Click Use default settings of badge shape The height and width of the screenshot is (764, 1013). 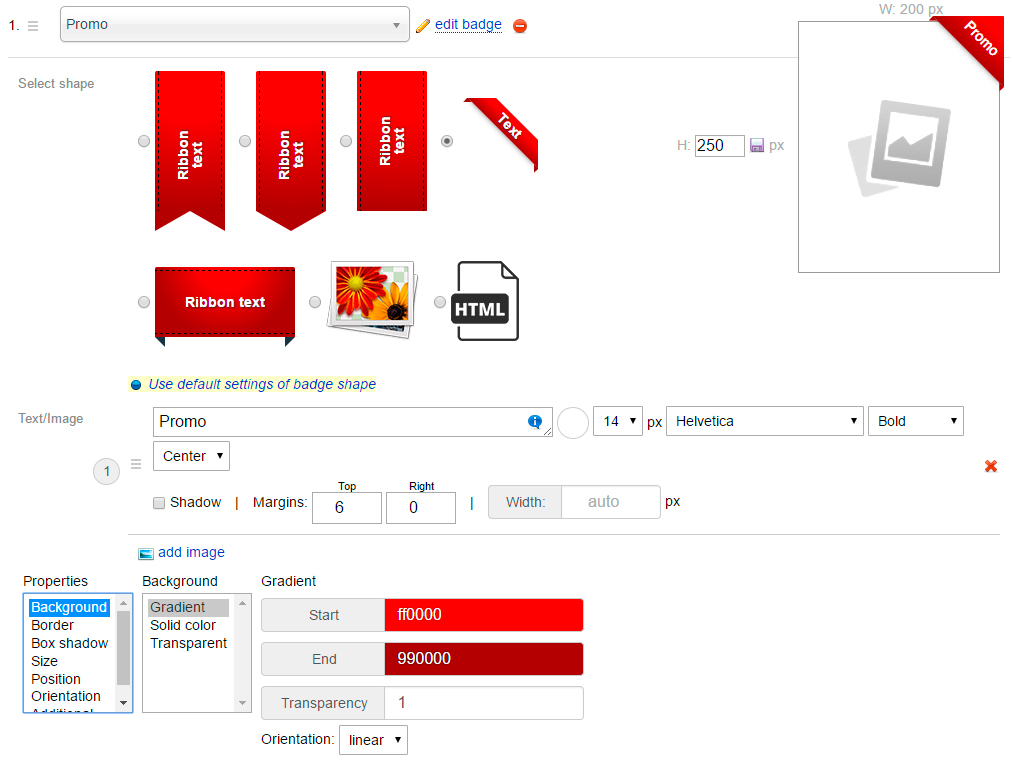262,384
